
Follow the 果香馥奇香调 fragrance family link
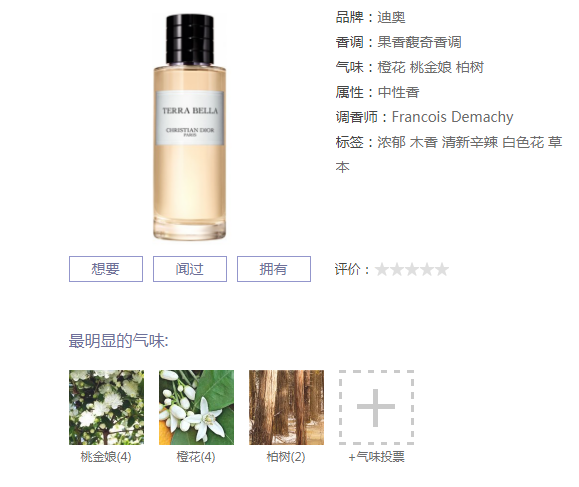pos(419,42)
